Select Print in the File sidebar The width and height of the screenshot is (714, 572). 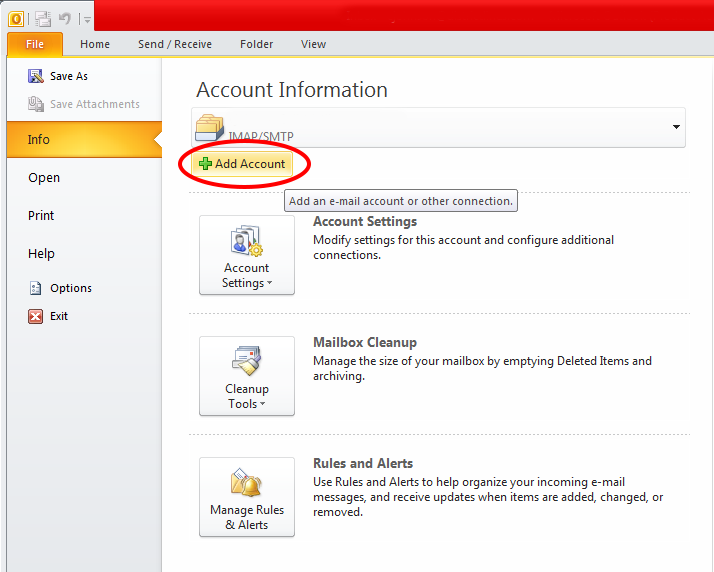click(41, 216)
